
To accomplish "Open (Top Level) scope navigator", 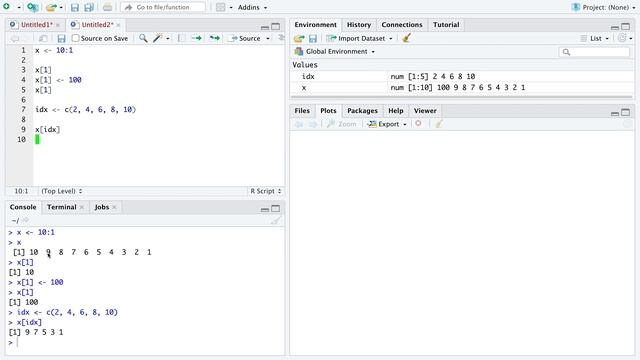I will (62, 191).
